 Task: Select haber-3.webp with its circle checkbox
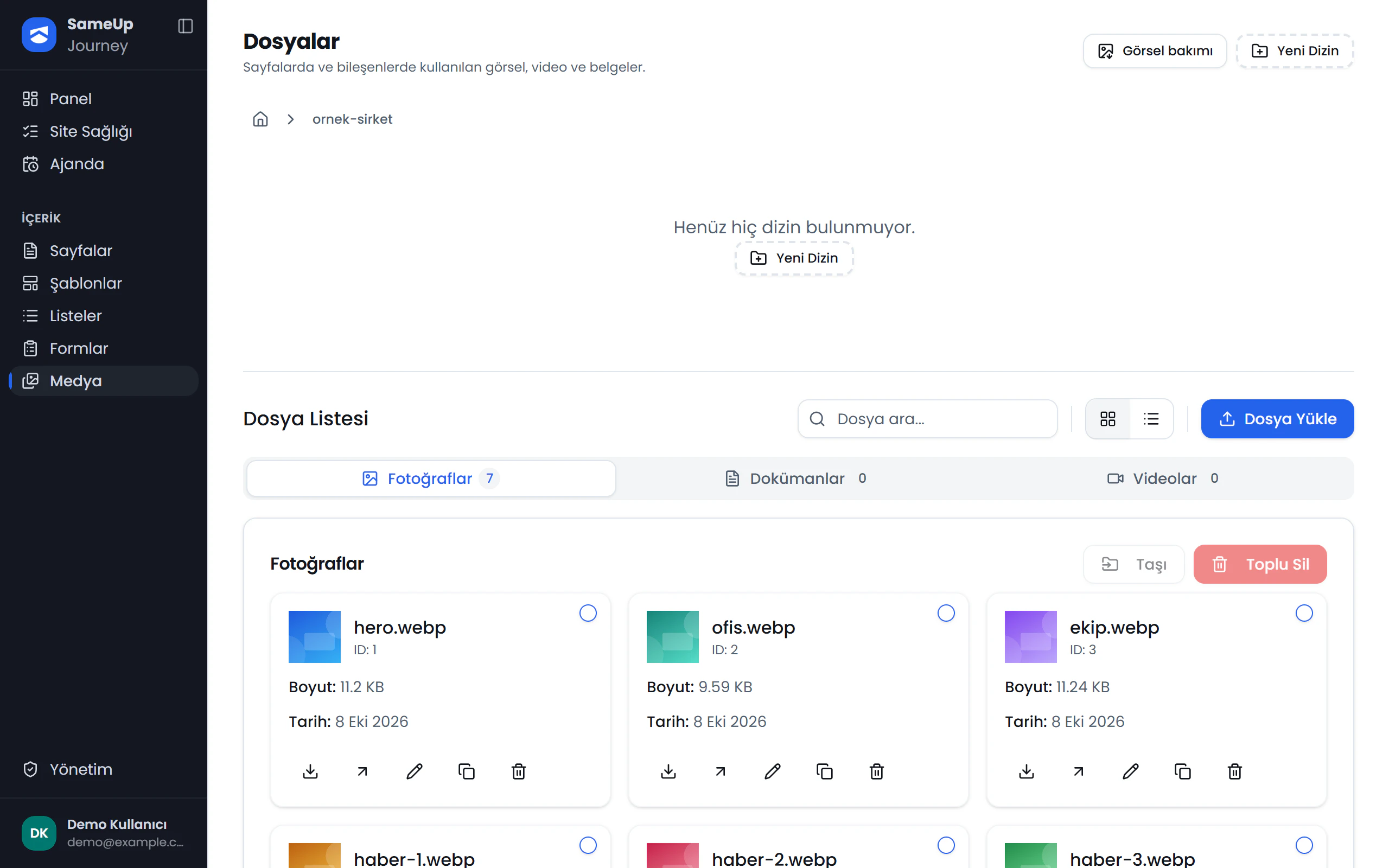click(x=1304, y=845)
